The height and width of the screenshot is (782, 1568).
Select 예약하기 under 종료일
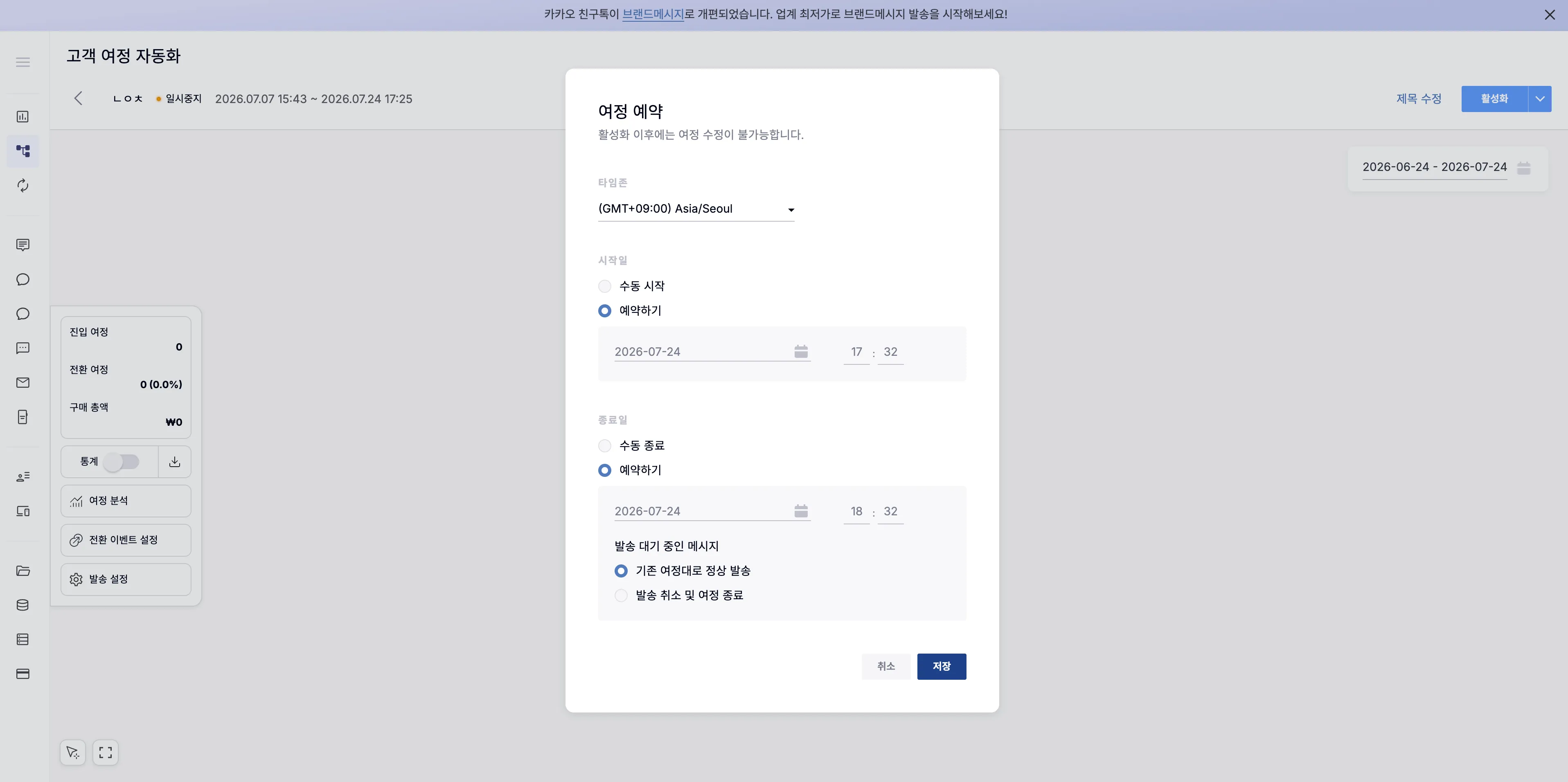[x=604, y=470]
